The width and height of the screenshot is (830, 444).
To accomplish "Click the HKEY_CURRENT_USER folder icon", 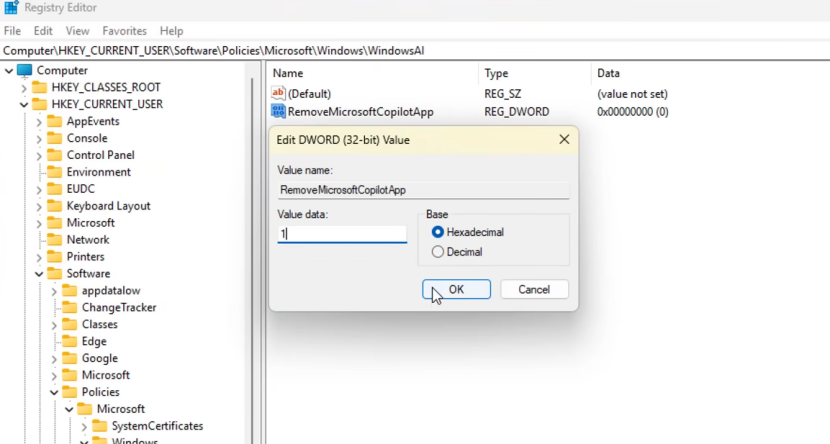I will 39,104.
